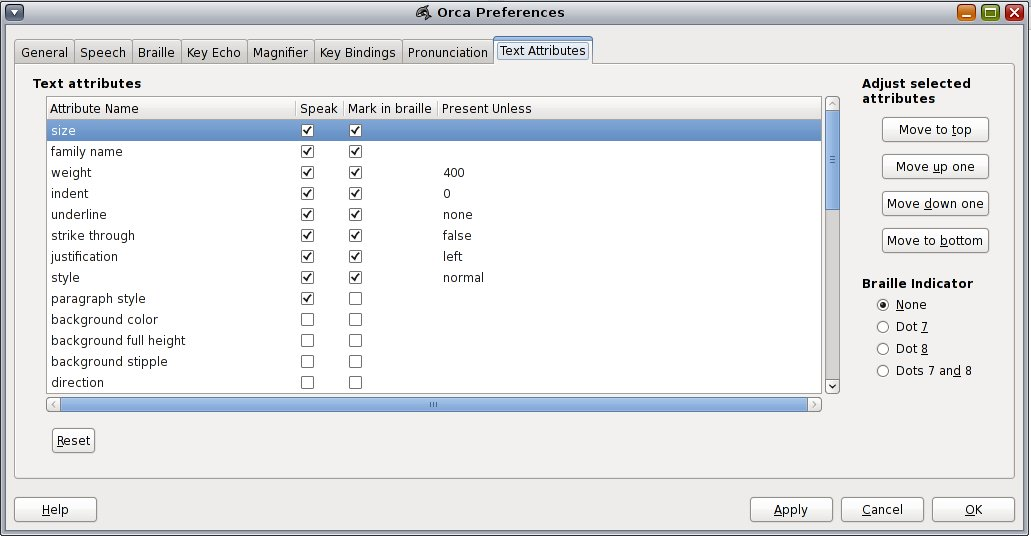Switch to Key Bindings tab
1031x536 pixels.
(x=358, y=53)
